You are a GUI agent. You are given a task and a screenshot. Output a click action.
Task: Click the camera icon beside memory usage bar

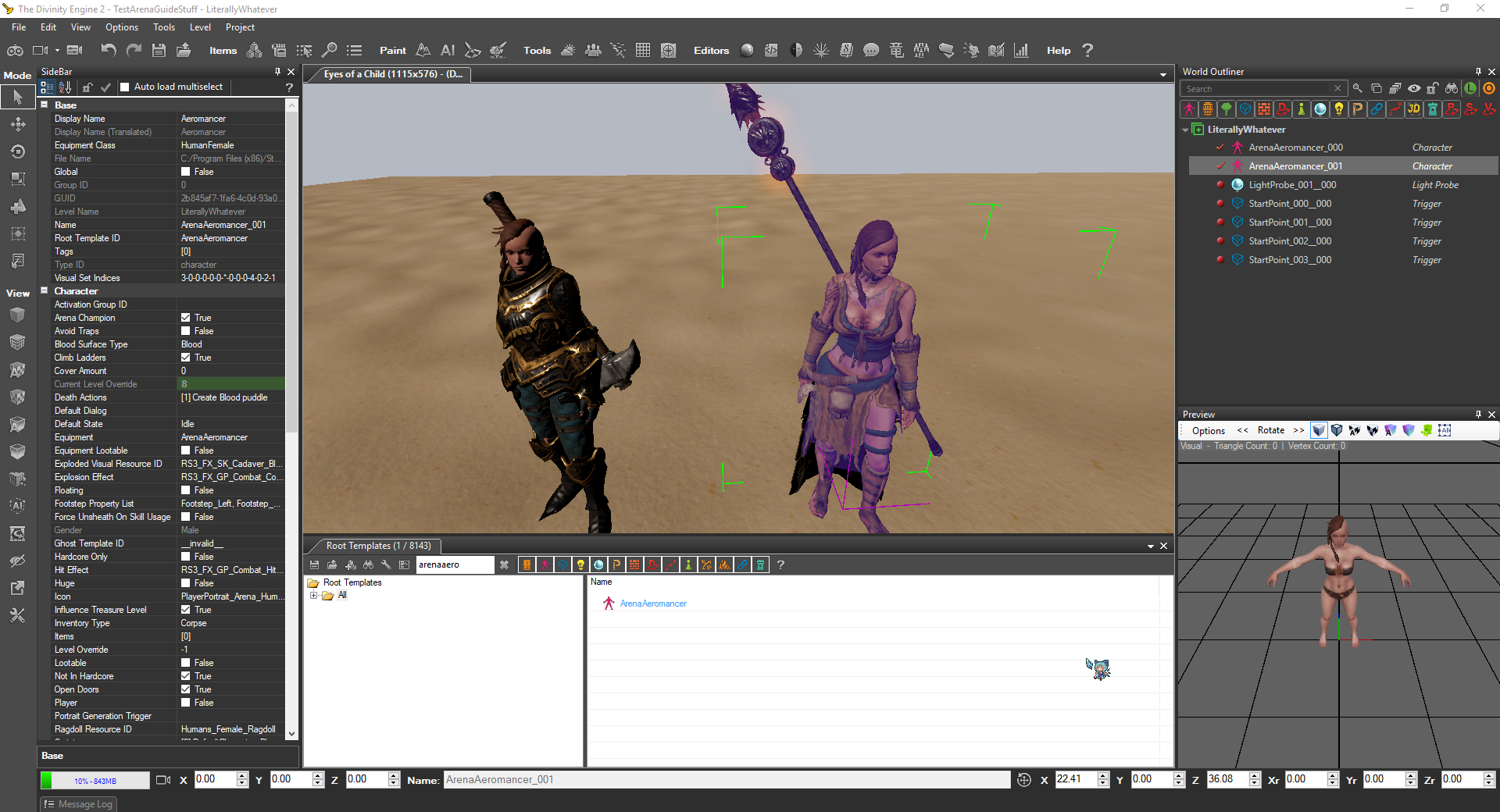(x=163, y=779)
